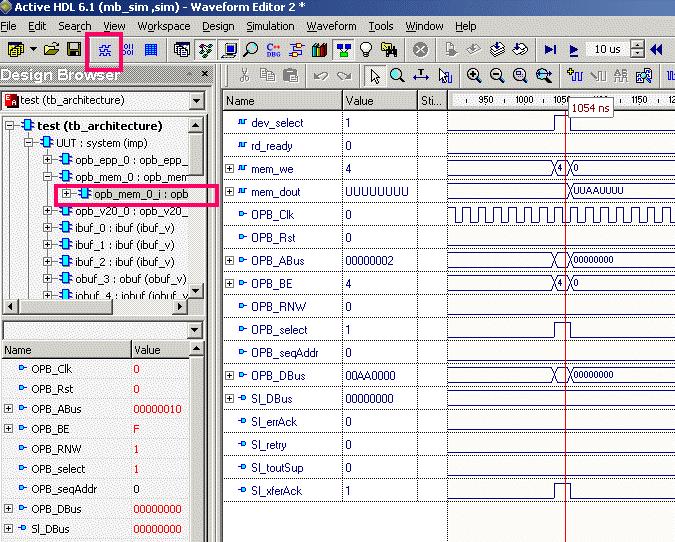The width and height of the screenshot is (675, 542).
Task: Decrease run time with the down stepper
Action: coord(637,54)
